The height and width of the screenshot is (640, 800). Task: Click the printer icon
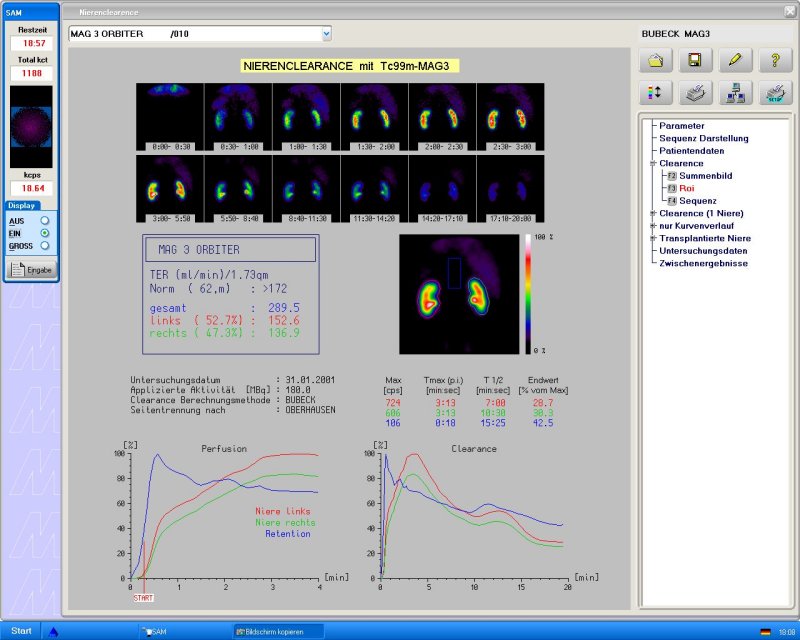[x=695, y=95]
